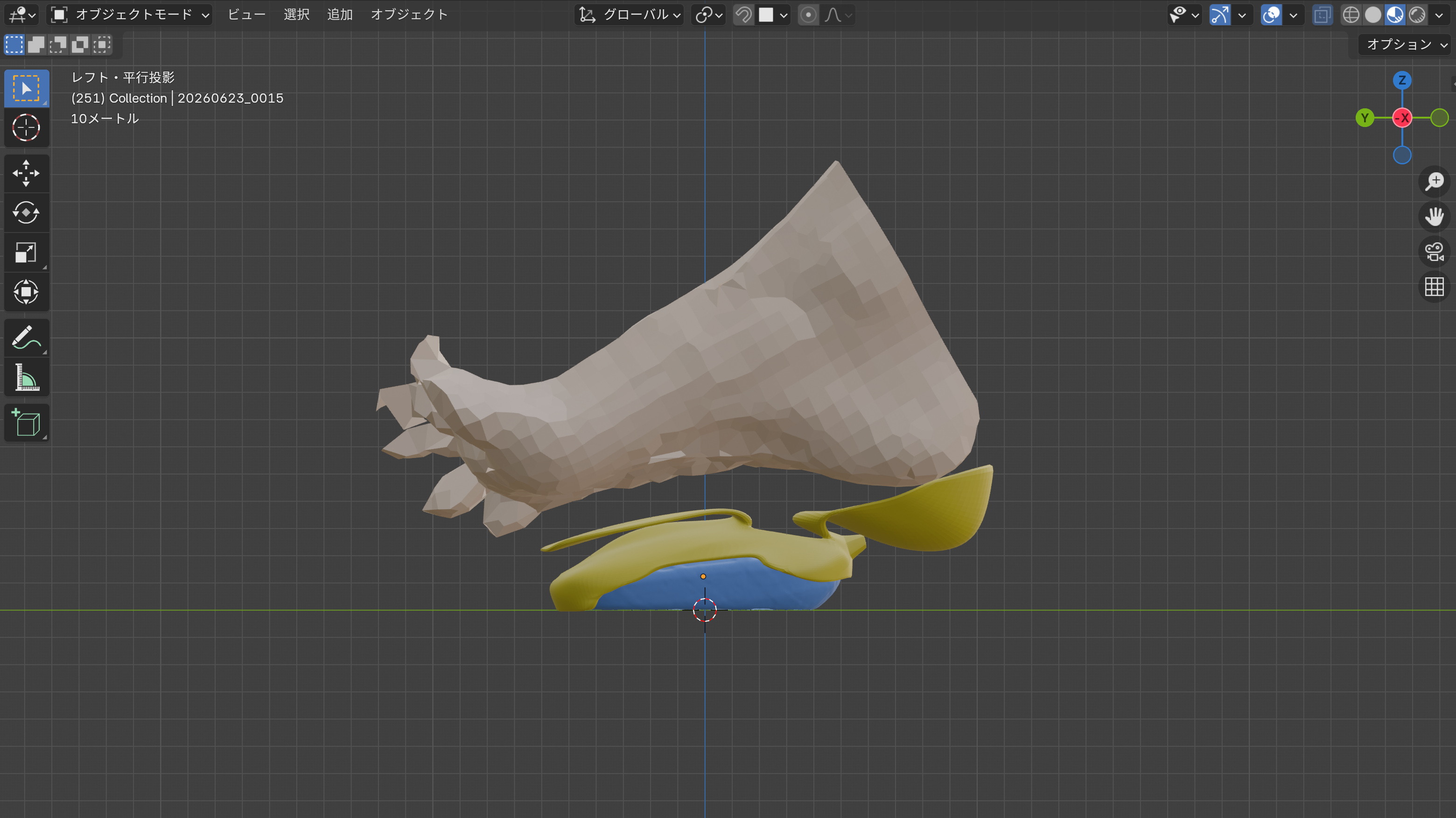
Task: Switch perspective/orthographic with grid icon
Action: click(1435, 287)
